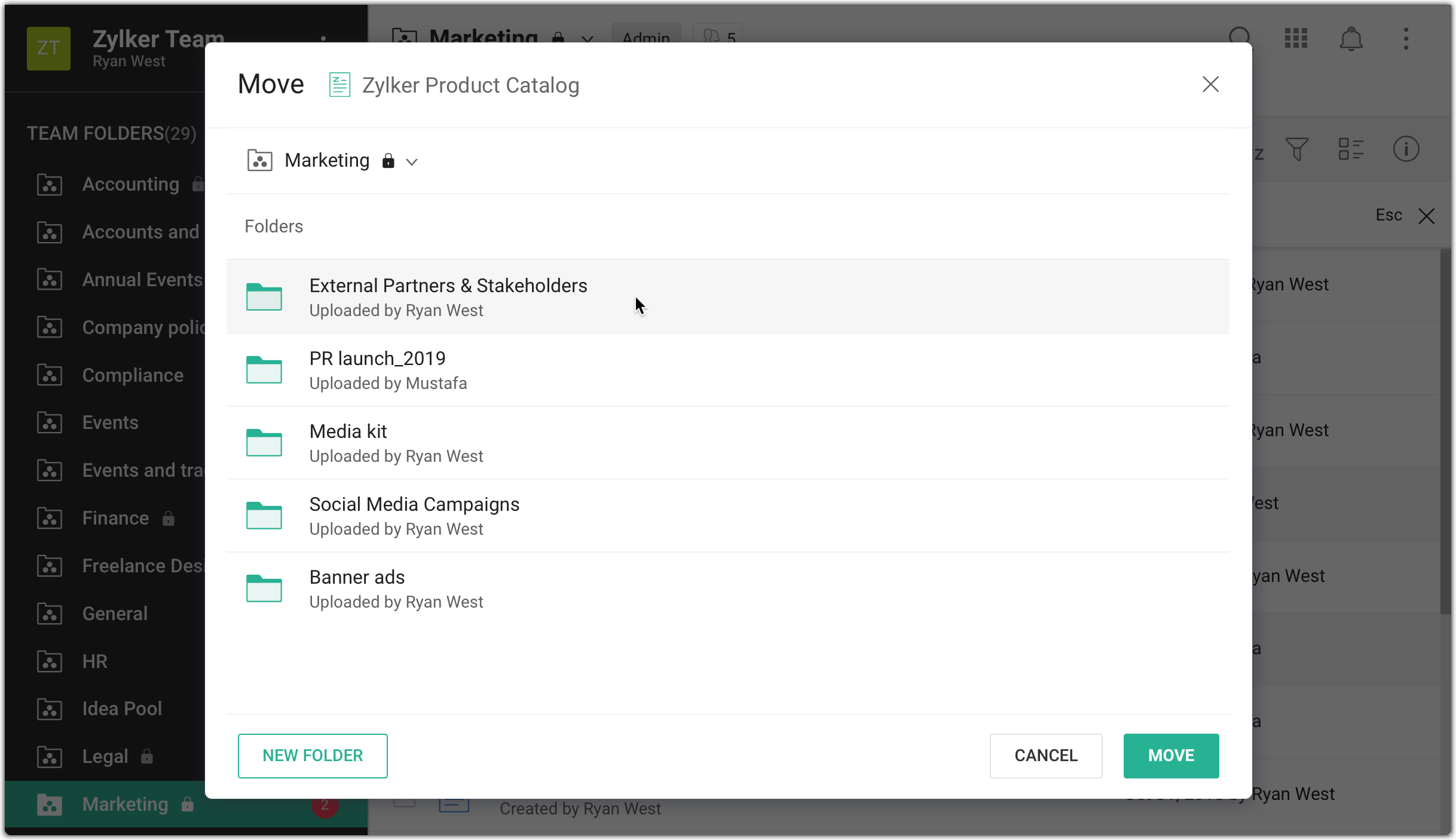Close the Move dialog with X icon
Image resolution: width=1456 pixels, height=840 pixels.
tap(1210, 84)
